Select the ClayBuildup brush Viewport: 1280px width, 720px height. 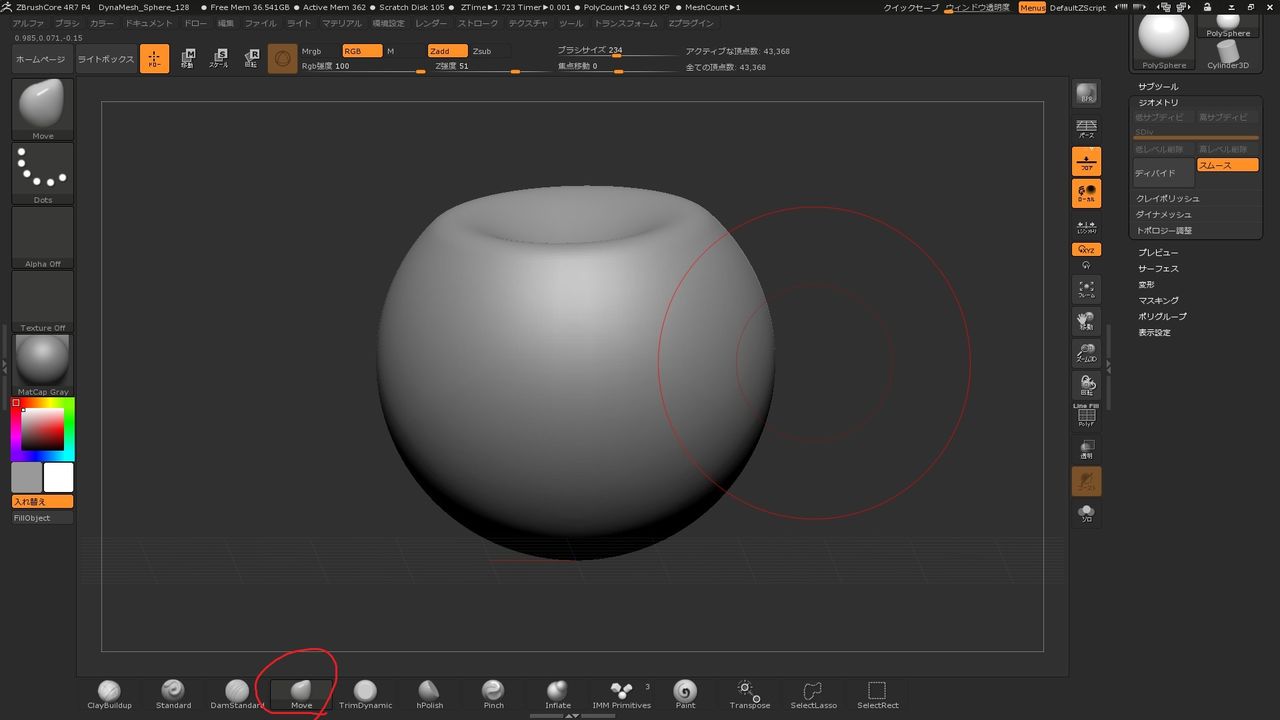(x=109, y=692)
